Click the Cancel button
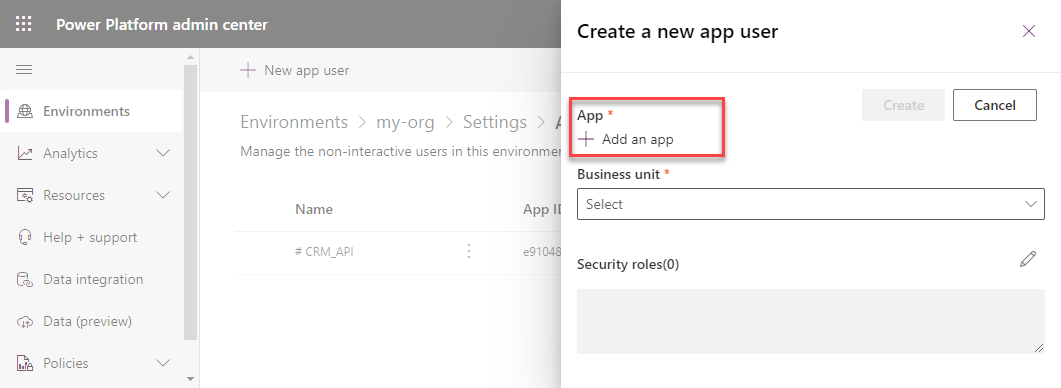 point(995,105)
